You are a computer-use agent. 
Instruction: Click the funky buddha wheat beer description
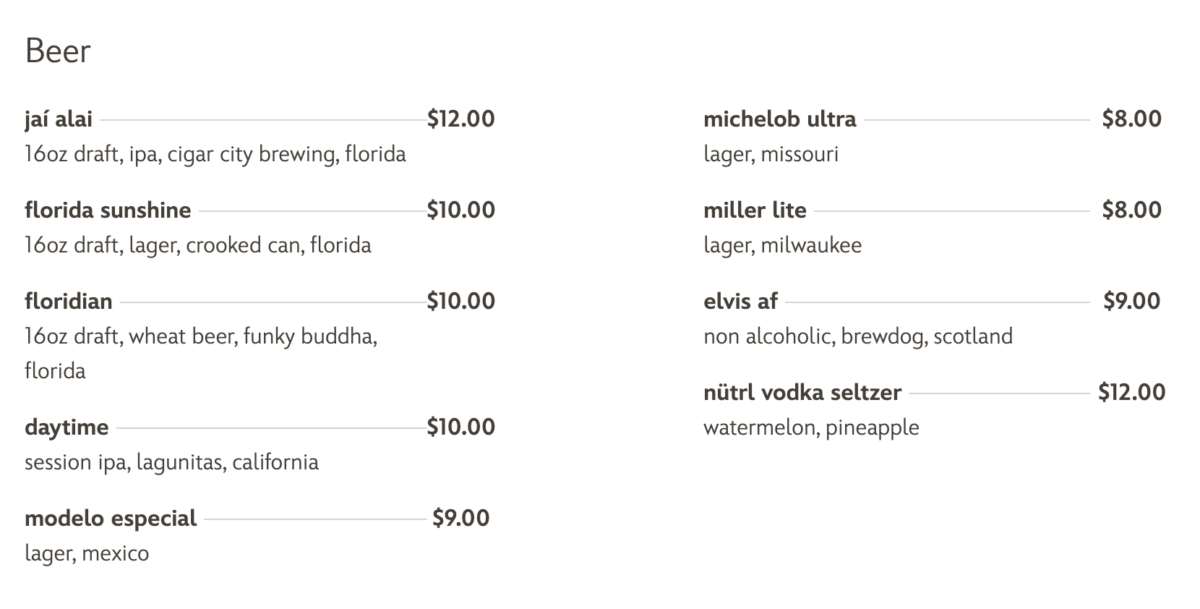click(200, 337)
